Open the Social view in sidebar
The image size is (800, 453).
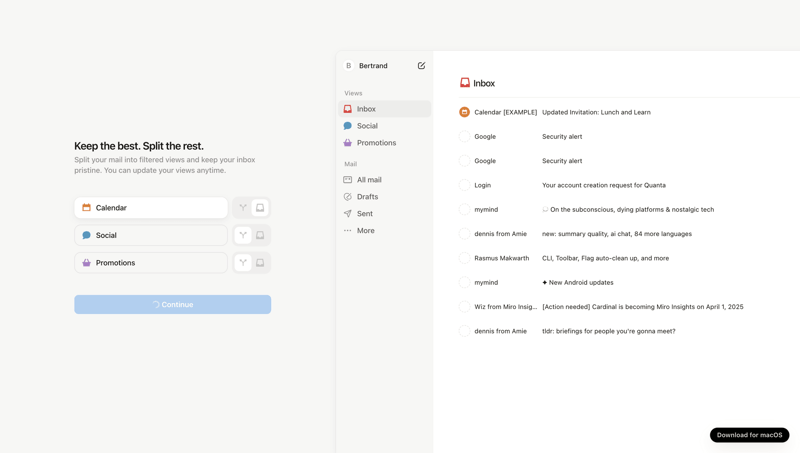pyautogui.click(x=385, y=125)
